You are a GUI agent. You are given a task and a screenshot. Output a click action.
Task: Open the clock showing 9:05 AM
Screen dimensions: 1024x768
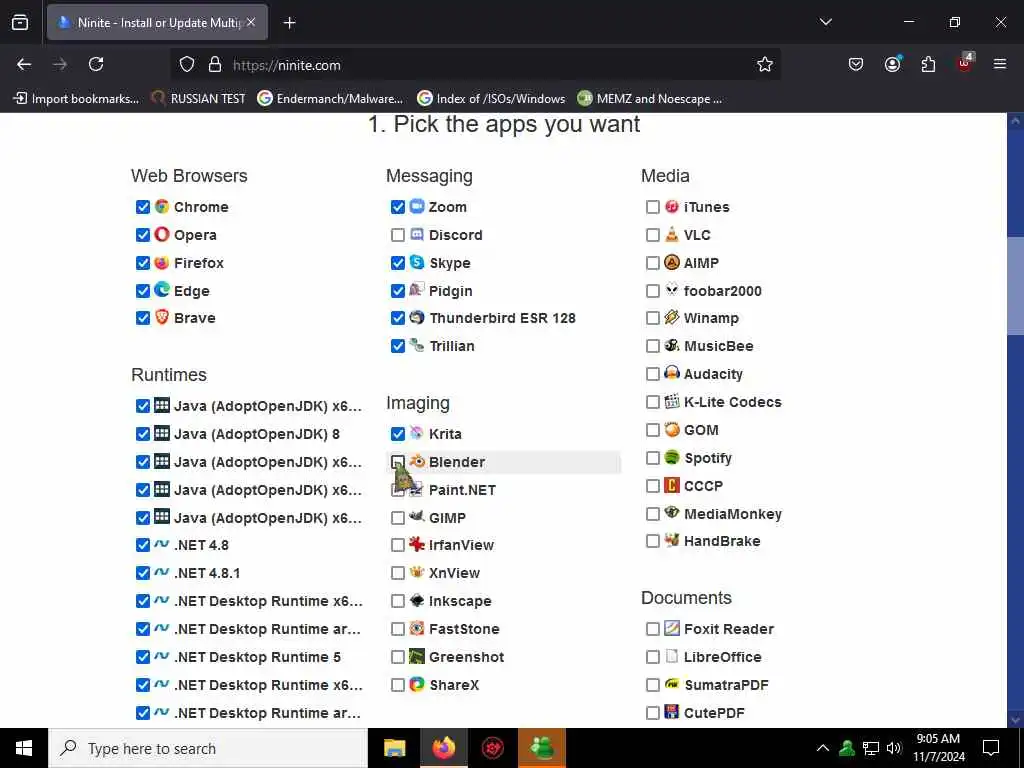click(x=938, y=748)
